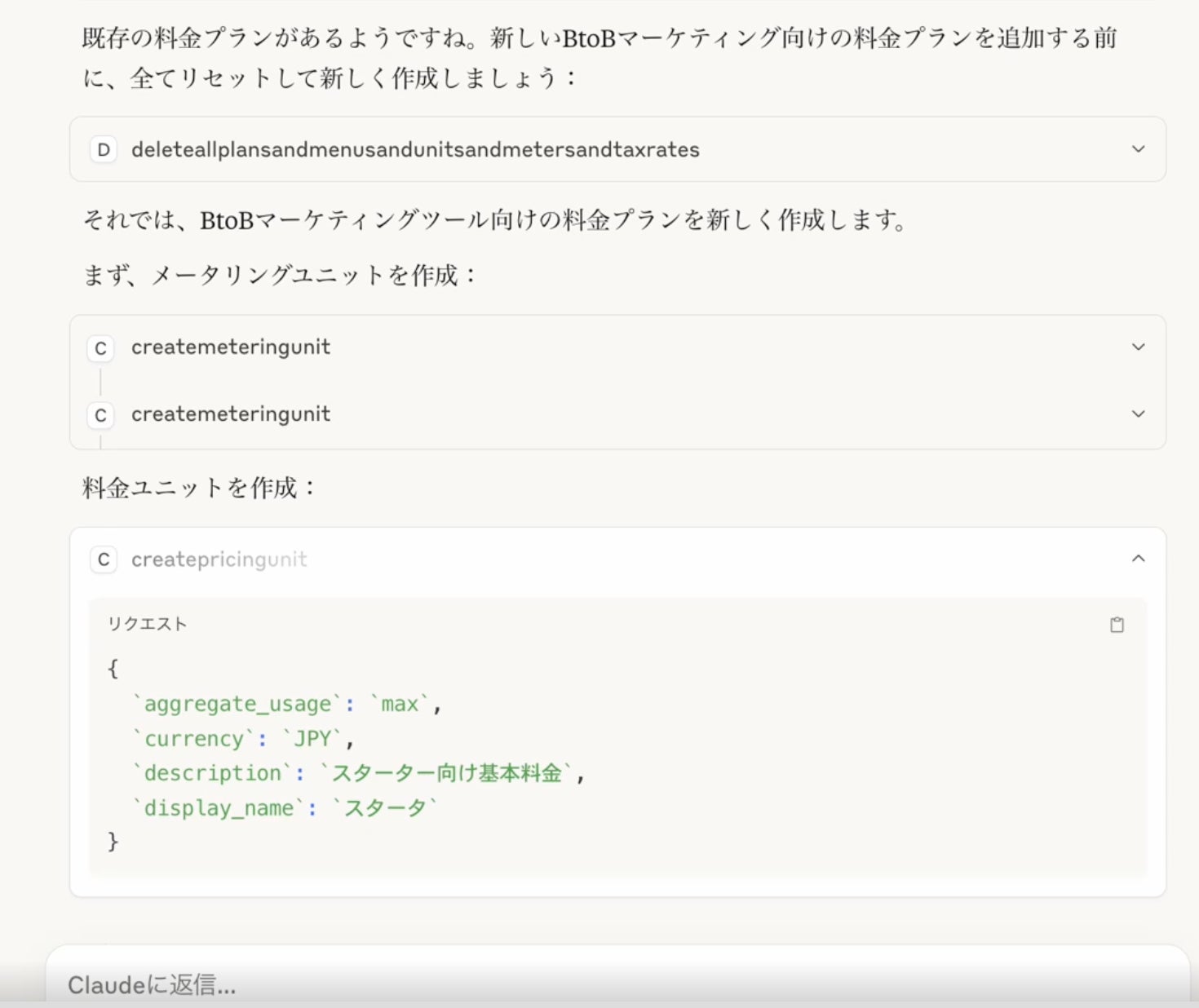The image size is (1199, 1008).
Task: Click the first createmeteringunit label
Action: pos(231,347)
